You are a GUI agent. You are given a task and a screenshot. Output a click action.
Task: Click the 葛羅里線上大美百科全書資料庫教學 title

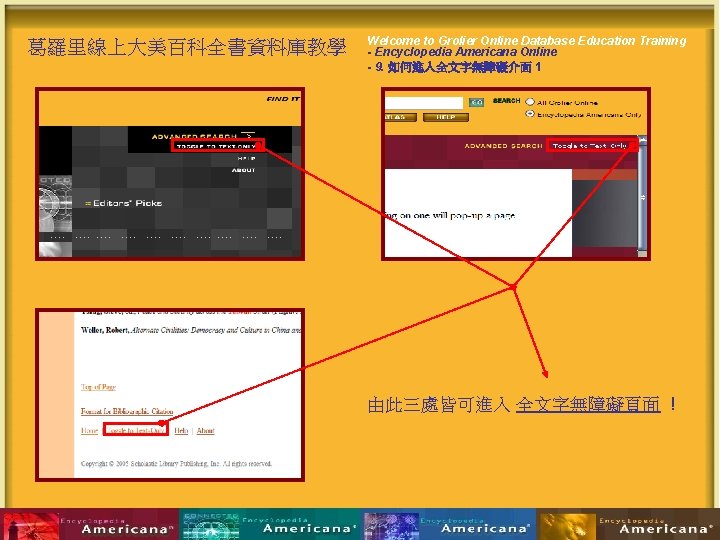point(186,47)
